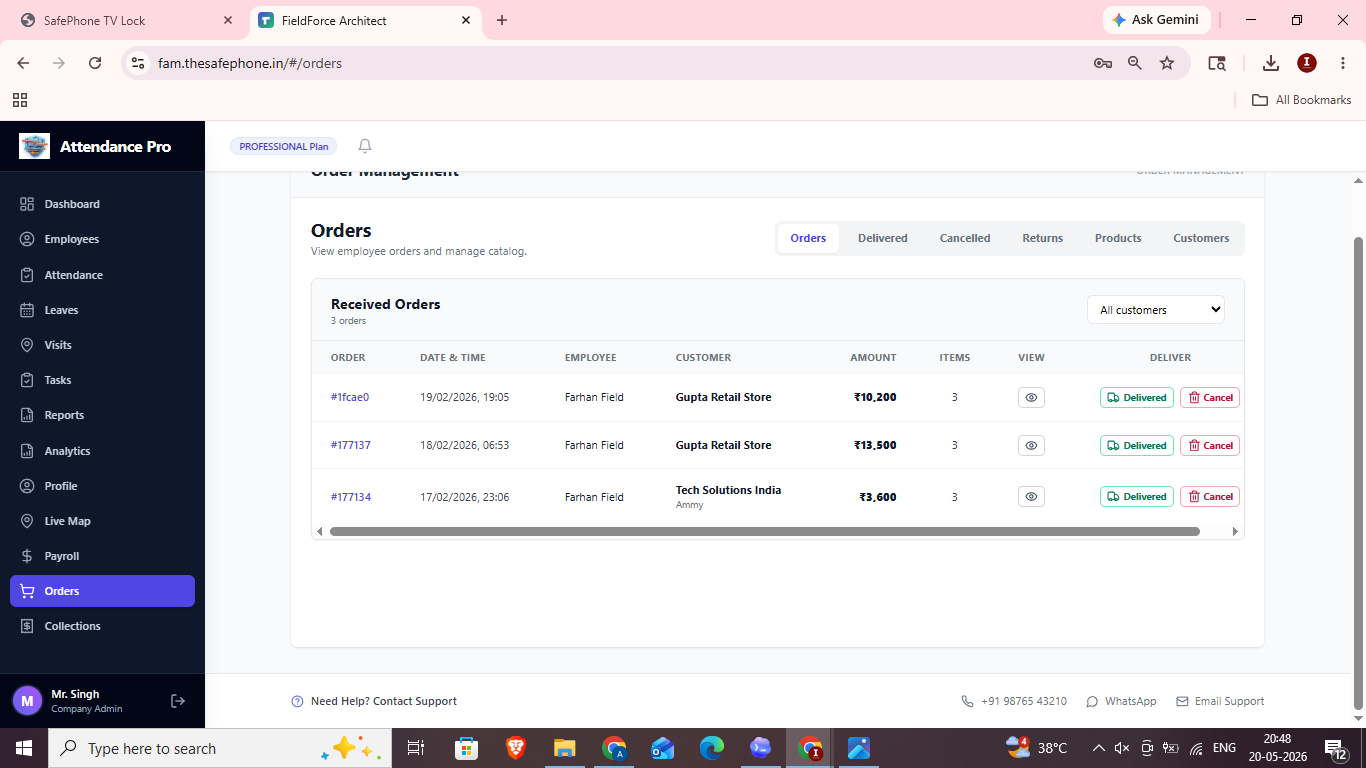The width and height of the screenshot is (1366, 768).
Task: Open the apps grid in bookmarks bar
Action: (x=20, y=100)
